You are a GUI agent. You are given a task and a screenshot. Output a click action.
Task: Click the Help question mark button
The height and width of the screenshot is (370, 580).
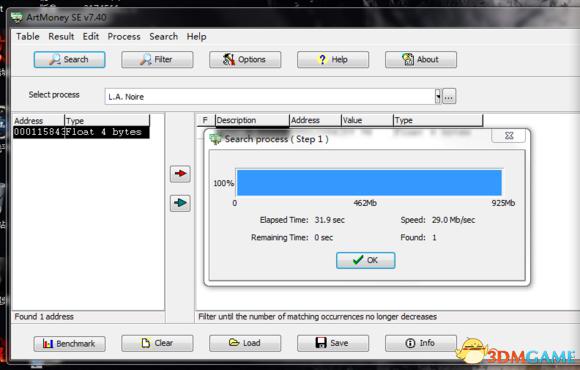click(x=333, y=60)
